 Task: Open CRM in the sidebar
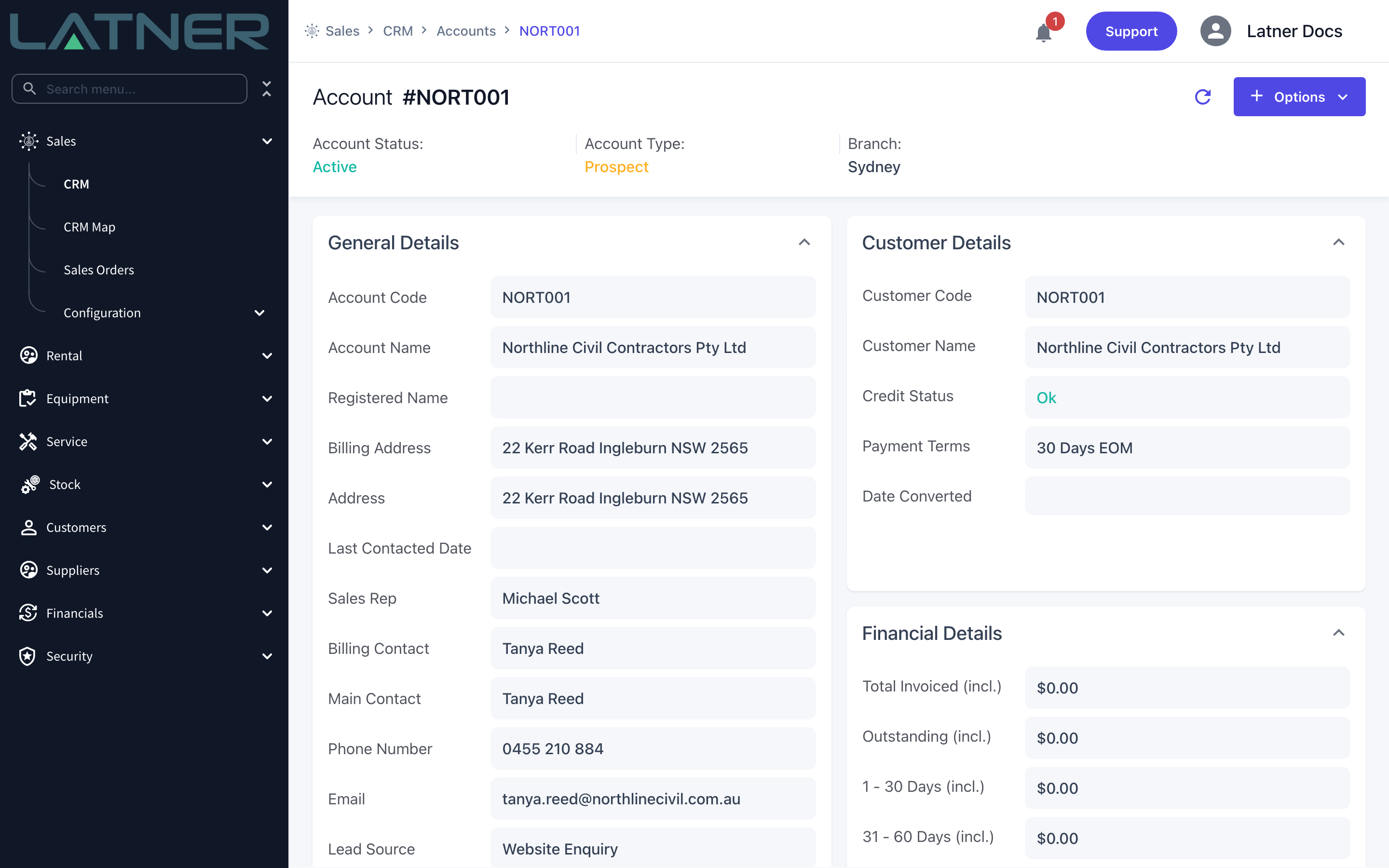coord(76,184)
